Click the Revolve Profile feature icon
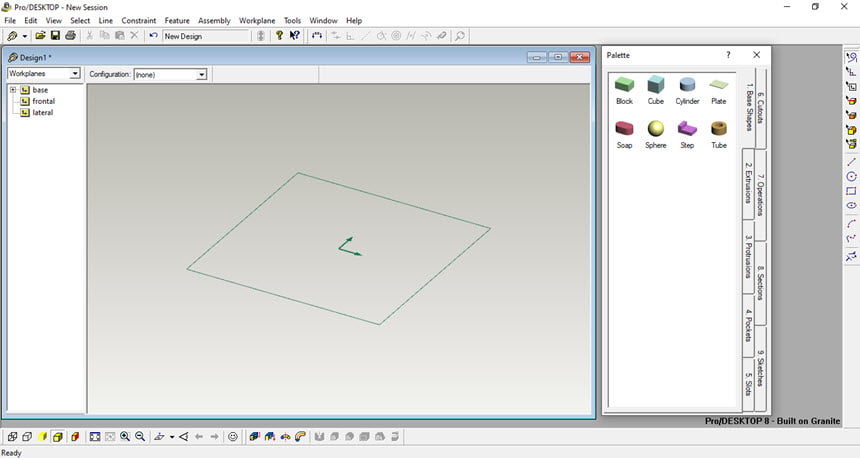This screenshot has width=860, height=458. [285, 437]
